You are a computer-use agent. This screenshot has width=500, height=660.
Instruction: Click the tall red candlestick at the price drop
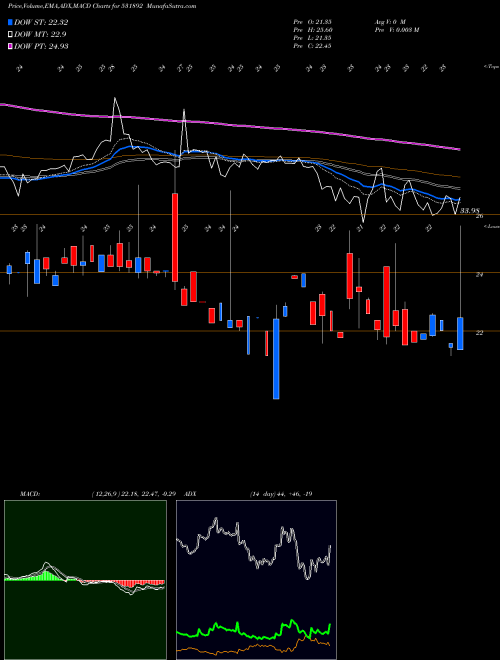[175, 237]
